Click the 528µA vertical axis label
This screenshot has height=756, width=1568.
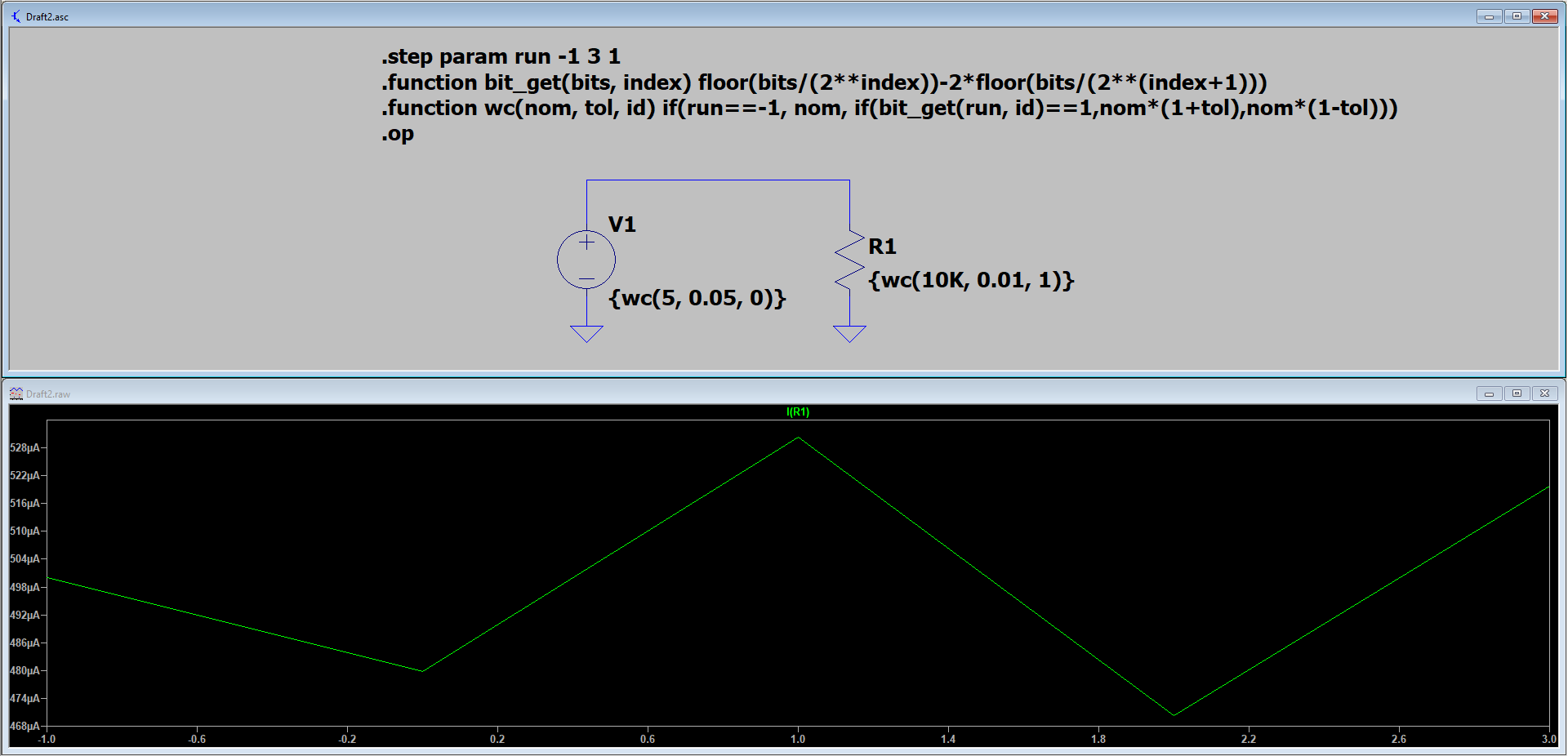point(24,448)
